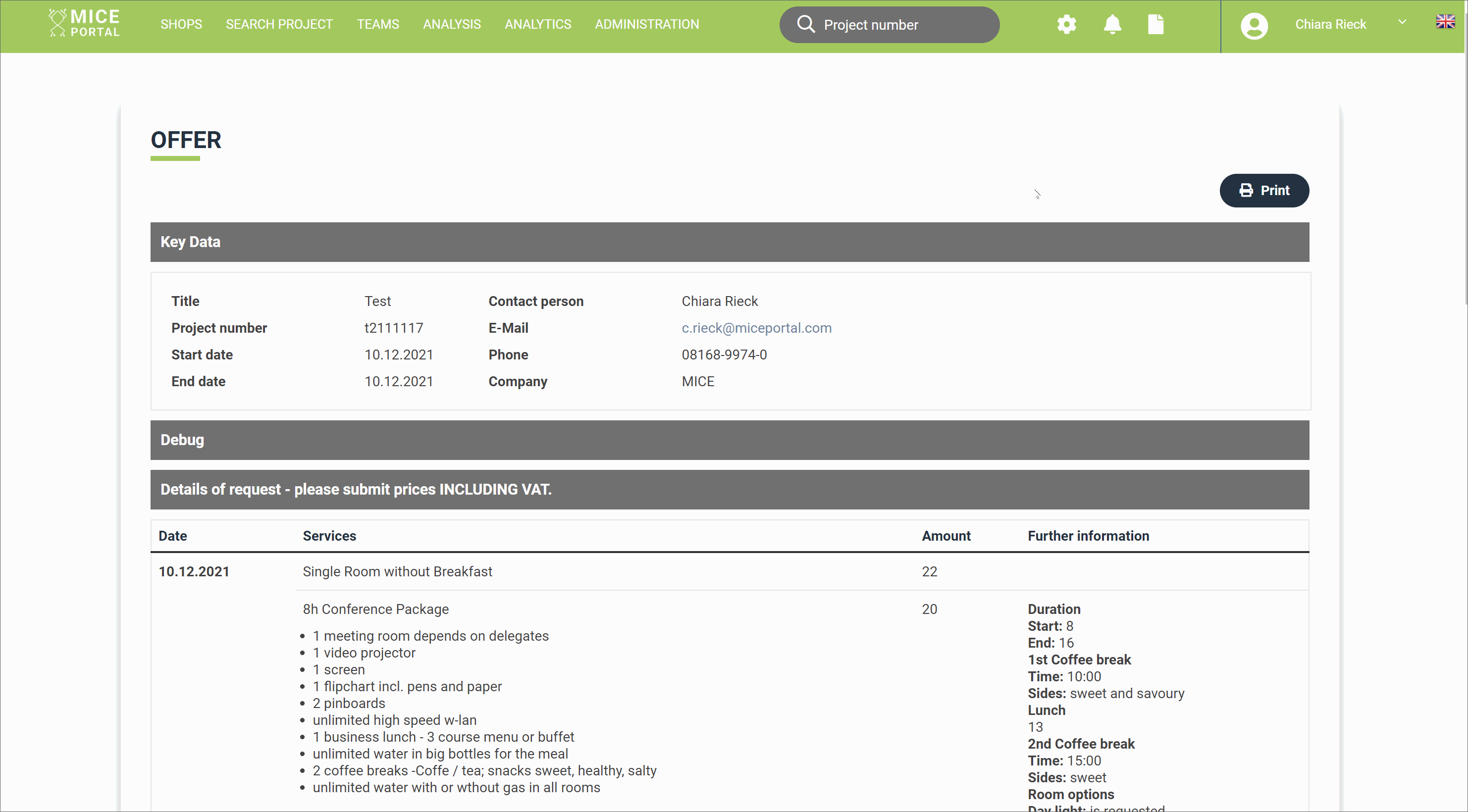The width and height of the screenshot is (1468, 812).
Task: Expand the user menu next to Chiara Rieck
Action: click(1403, 23)
